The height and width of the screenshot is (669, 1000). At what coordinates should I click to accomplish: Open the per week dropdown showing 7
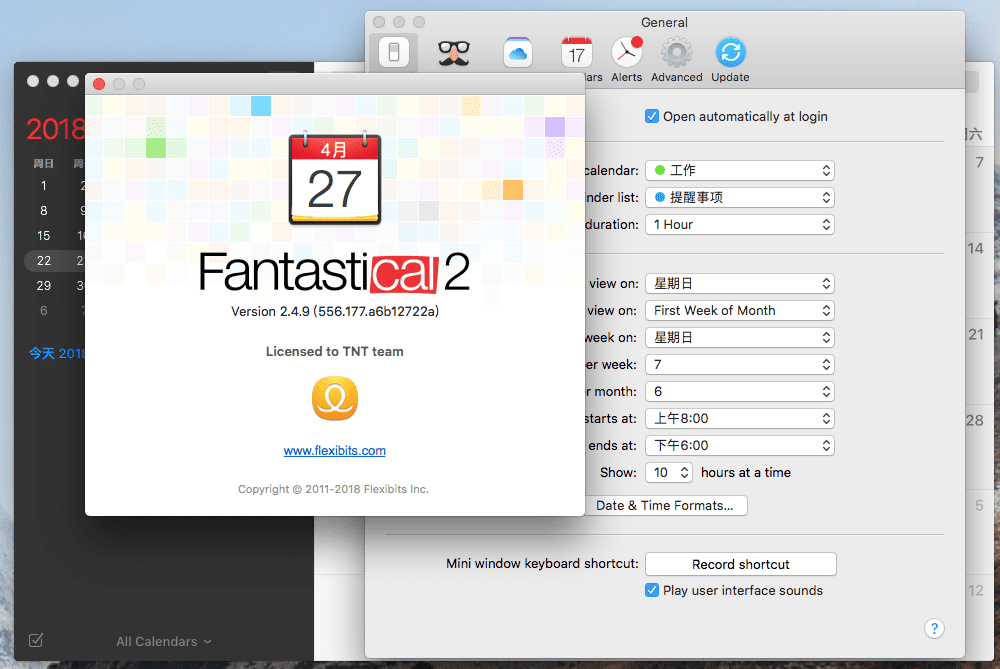[740, 364]
